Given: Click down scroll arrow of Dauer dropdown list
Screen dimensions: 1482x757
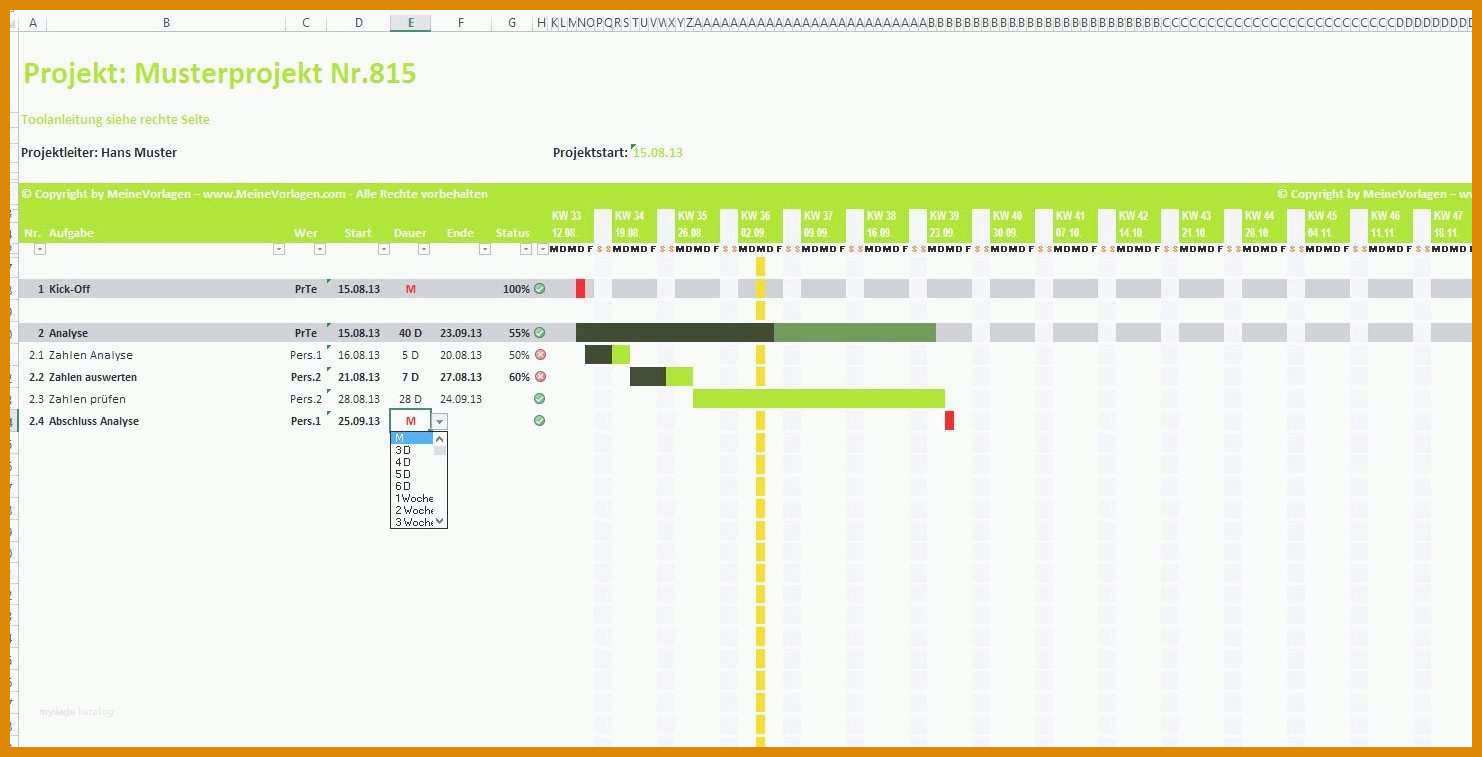Looking at the screenshot, I should 440,521.
